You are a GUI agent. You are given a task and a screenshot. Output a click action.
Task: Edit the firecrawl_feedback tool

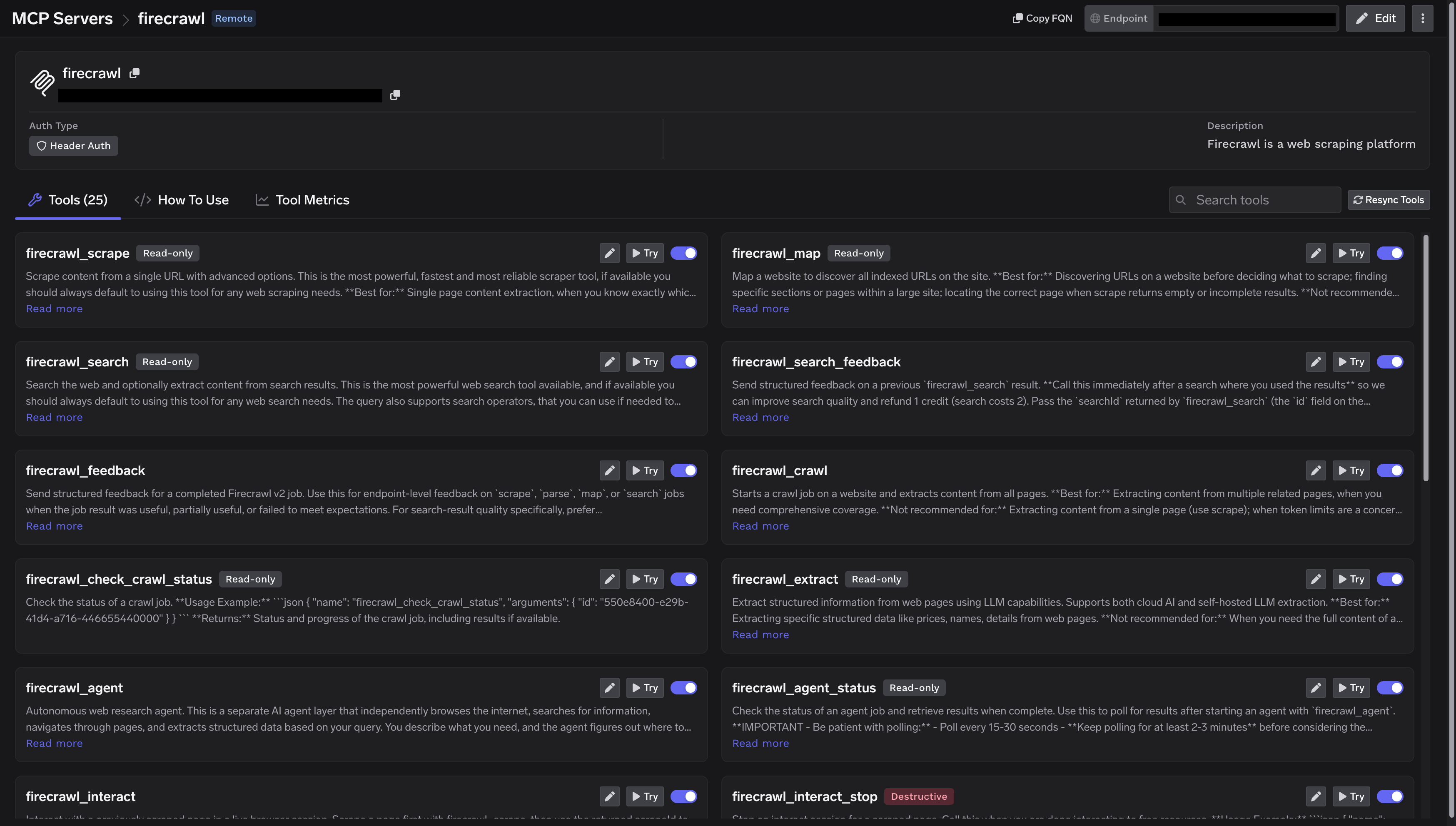click(609, 470)
